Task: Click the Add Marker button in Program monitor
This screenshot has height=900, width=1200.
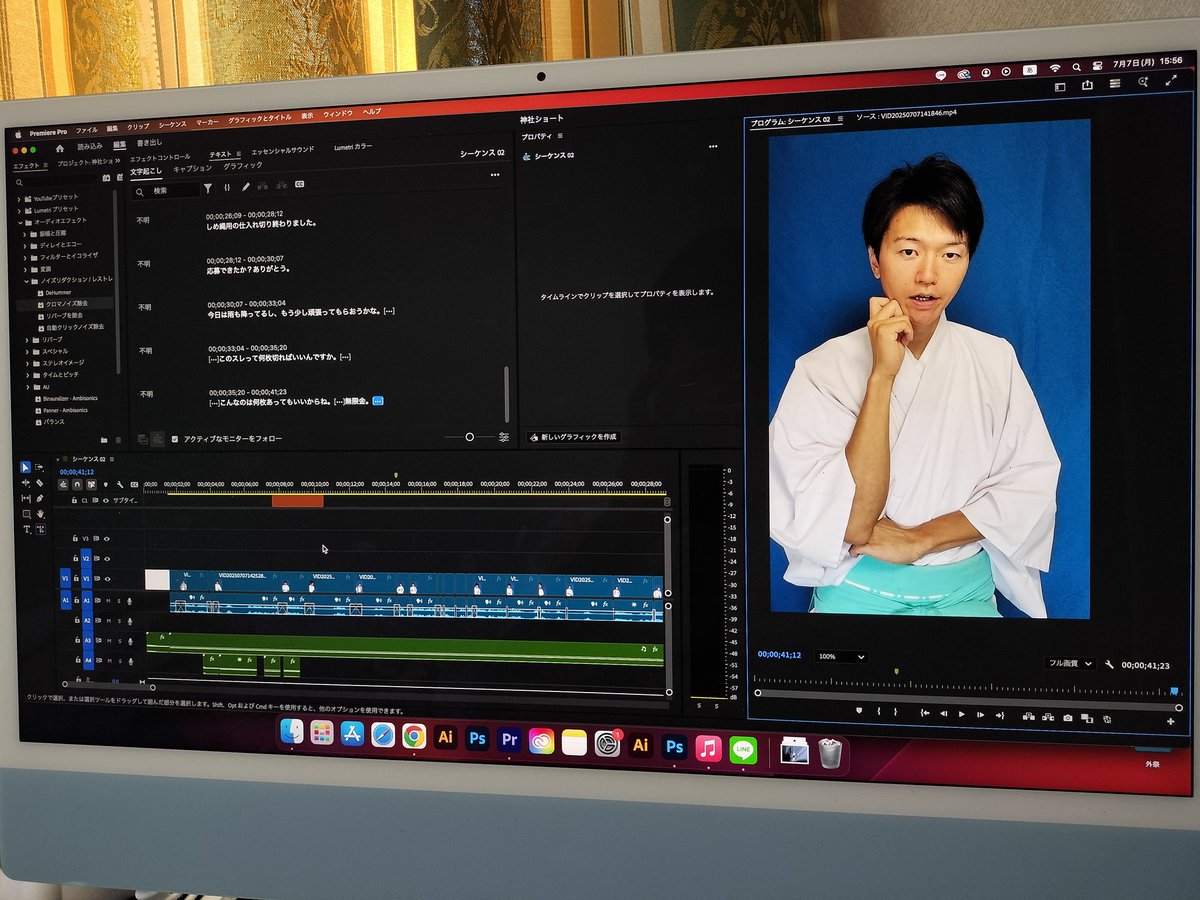Action: click(858, 710)
